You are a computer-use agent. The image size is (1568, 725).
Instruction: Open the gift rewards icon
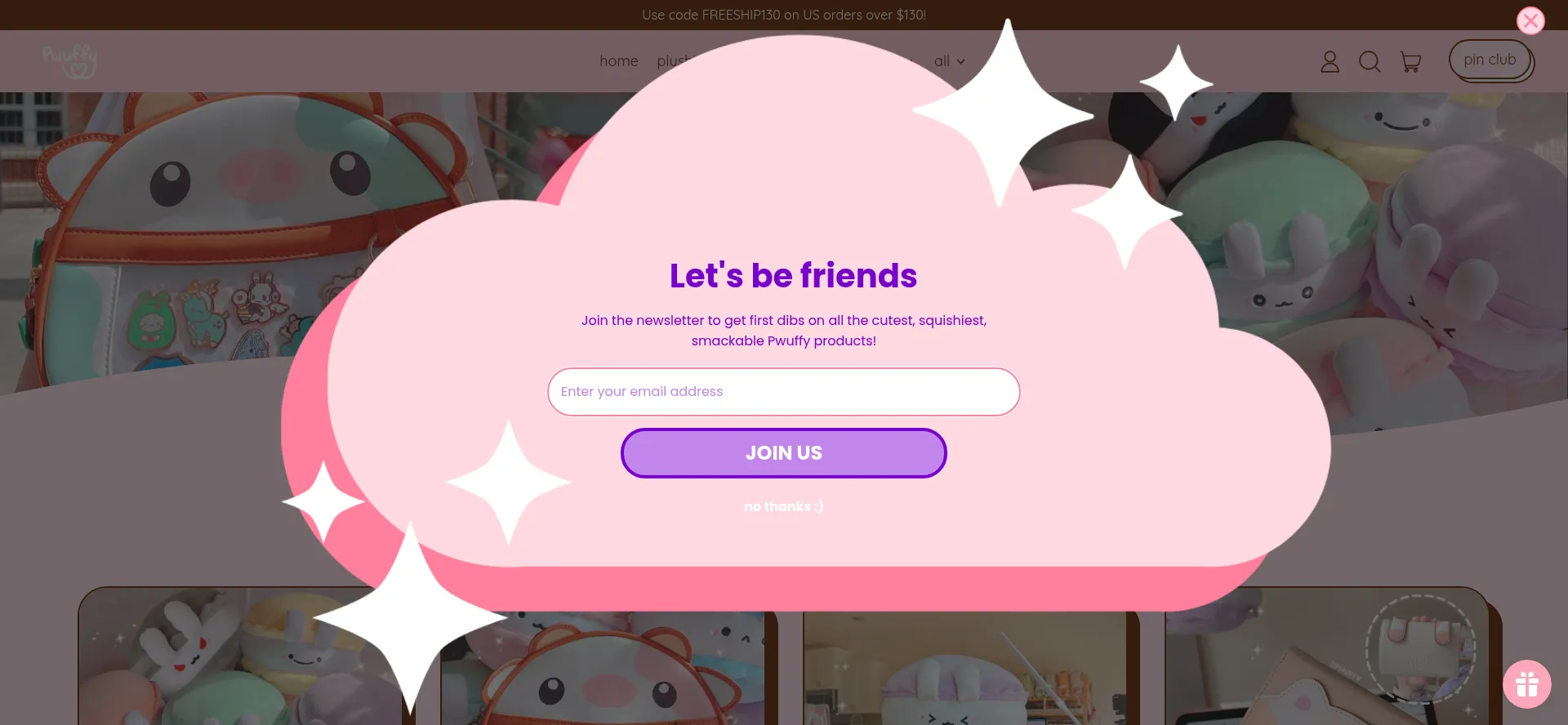(x=1526, y=684)
